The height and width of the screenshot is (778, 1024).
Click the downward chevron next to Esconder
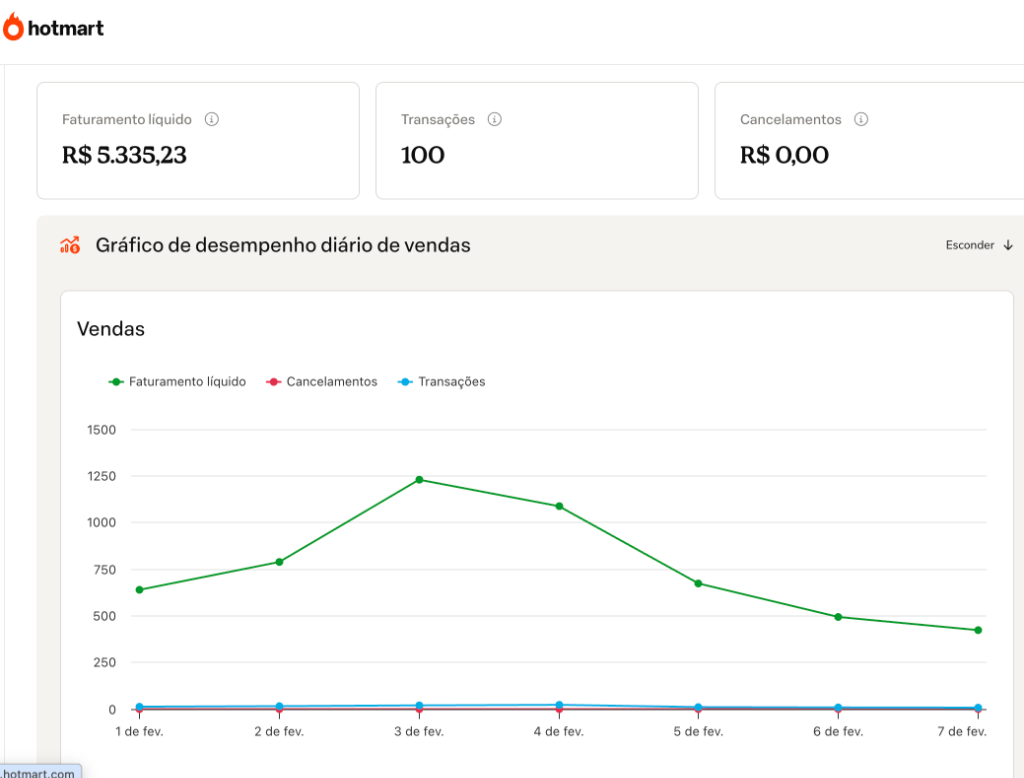1008,244
